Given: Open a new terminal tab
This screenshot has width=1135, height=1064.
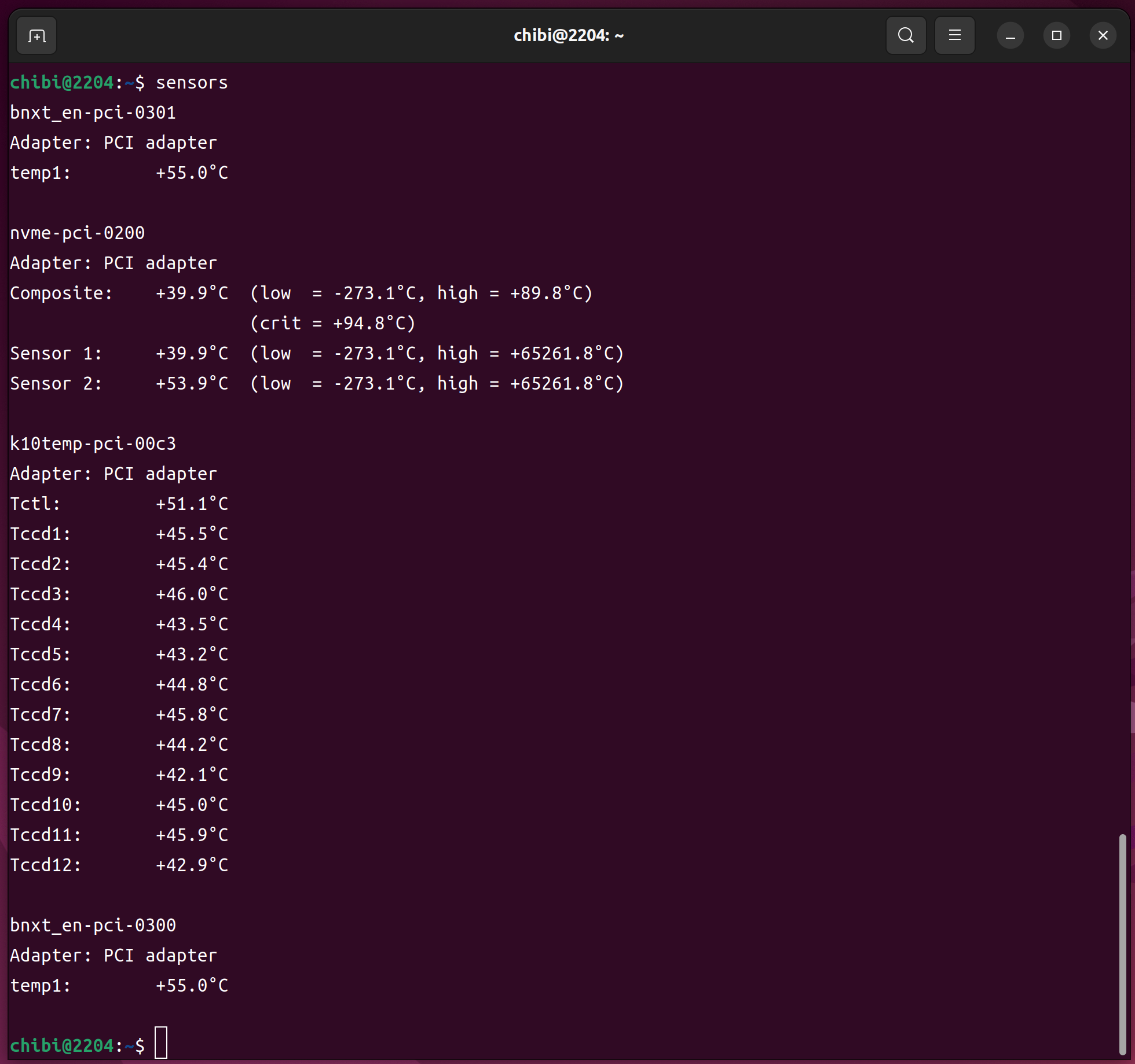Looking at the screenshot, I should pyautogui.click(x=36, y=36).
